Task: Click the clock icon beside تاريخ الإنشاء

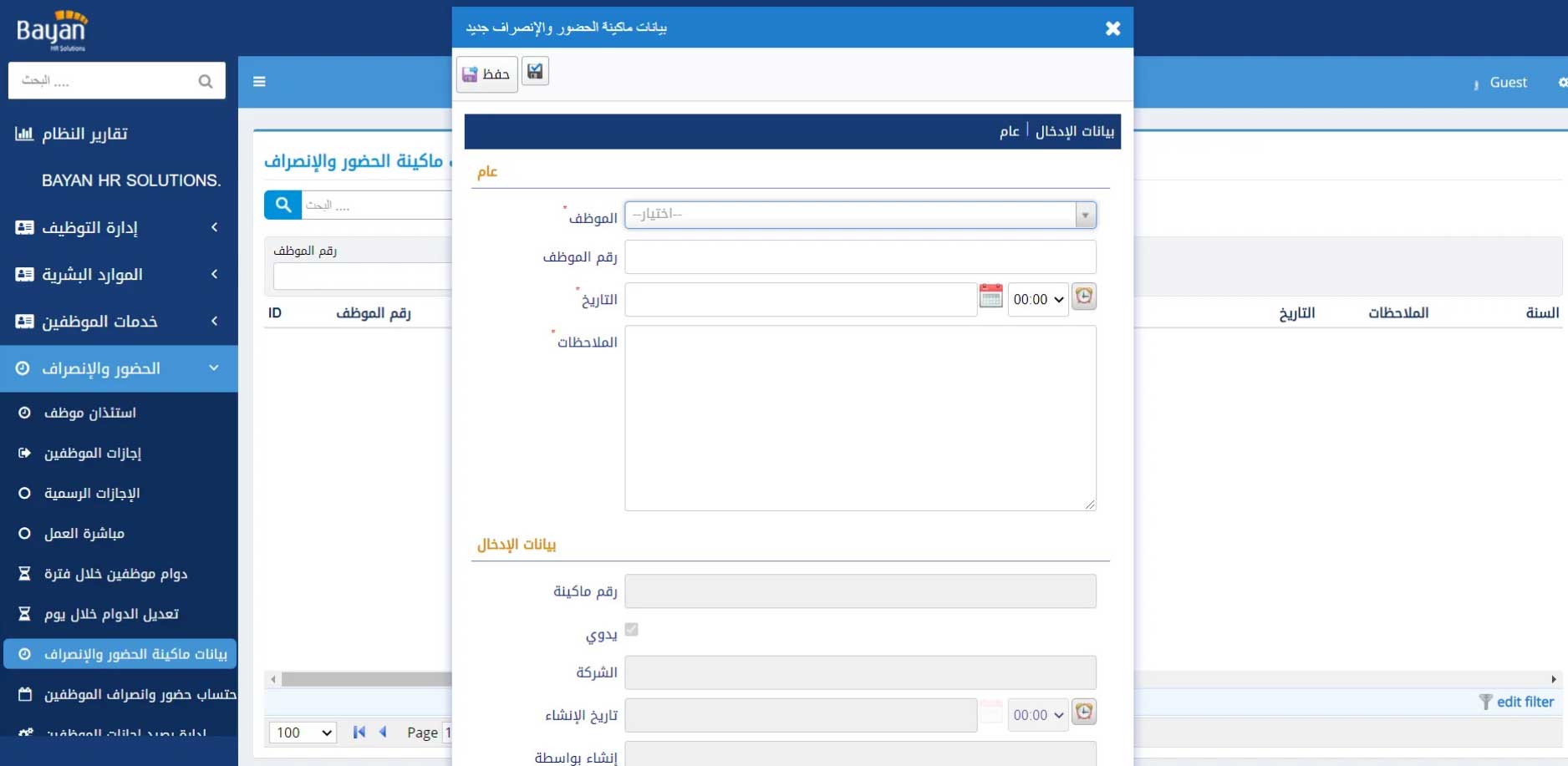Action: (x=1084, y=712)
